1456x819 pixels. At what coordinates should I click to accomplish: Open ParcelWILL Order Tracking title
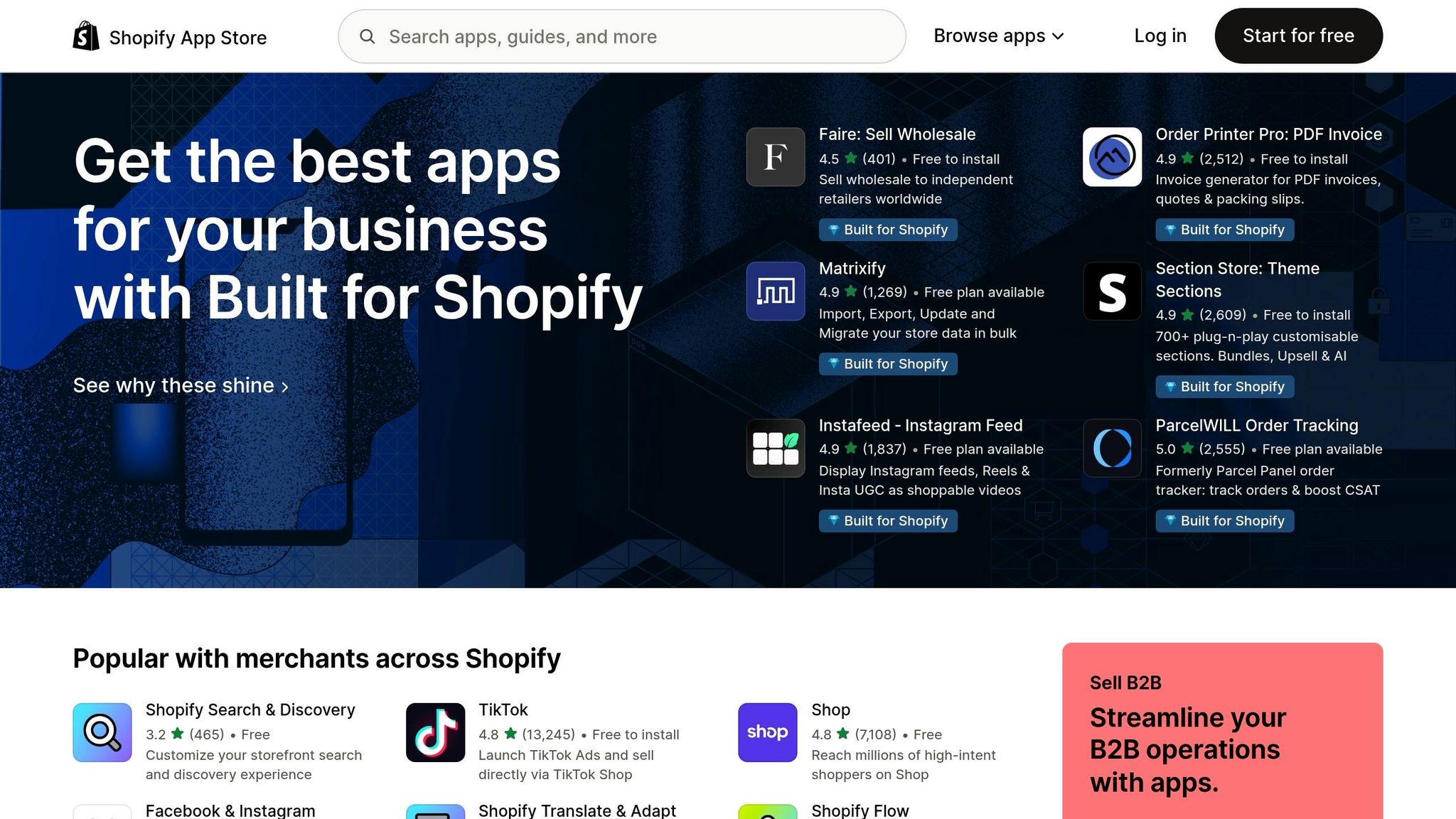pyautogui.click(x=1257, y=426)
